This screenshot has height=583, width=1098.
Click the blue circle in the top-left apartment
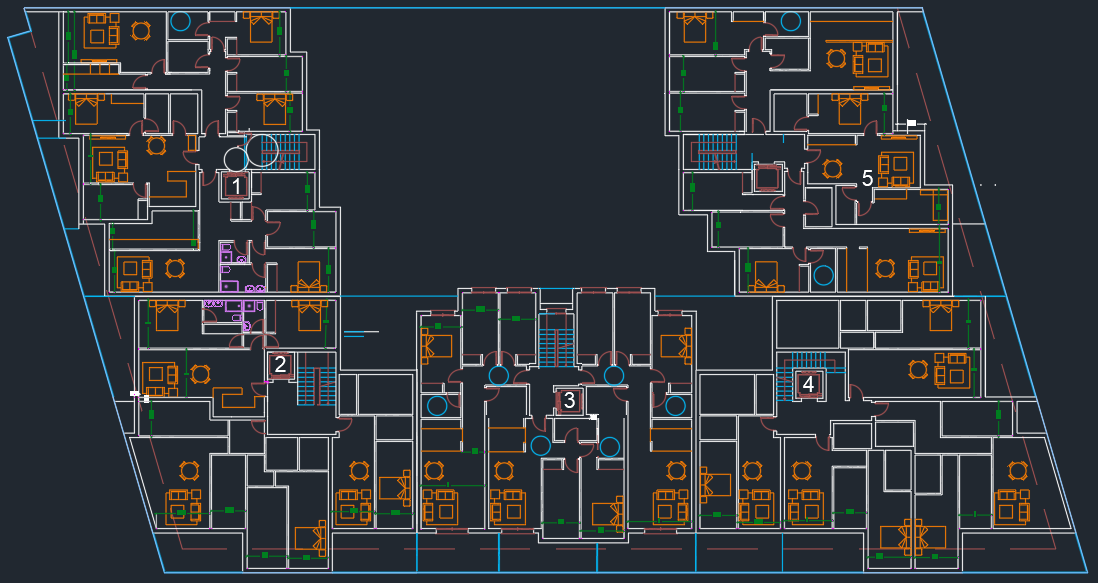(181, 20)
